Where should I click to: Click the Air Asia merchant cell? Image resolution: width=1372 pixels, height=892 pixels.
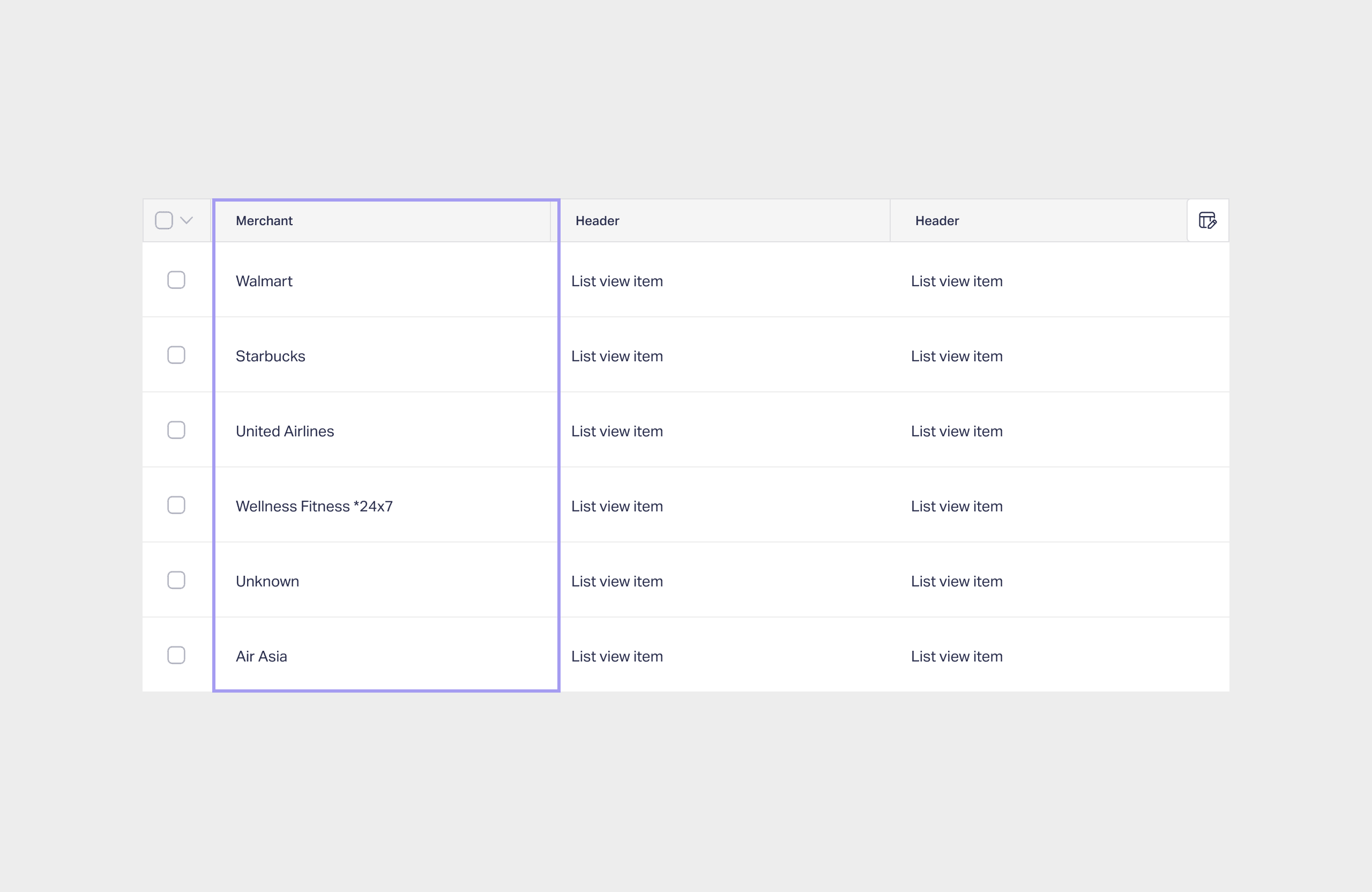tap(261, 656)
